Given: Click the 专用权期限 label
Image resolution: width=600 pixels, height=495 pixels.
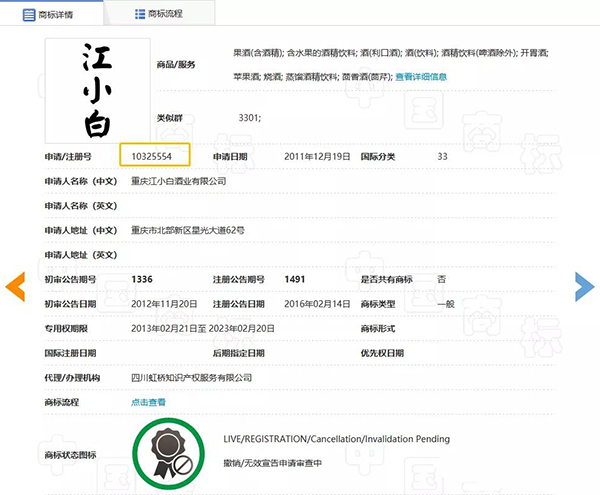Looking at the screenshot, I should [66, 329].
